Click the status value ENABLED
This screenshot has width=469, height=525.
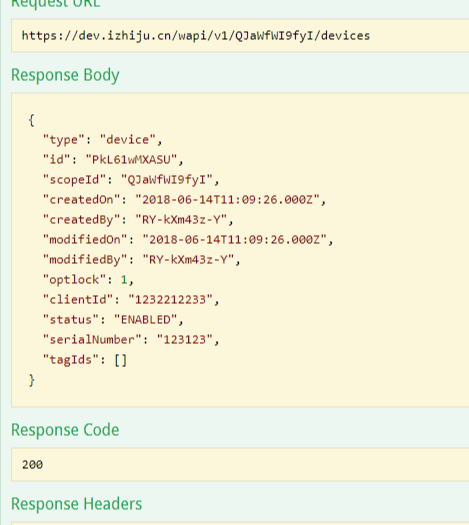(146, 319)
